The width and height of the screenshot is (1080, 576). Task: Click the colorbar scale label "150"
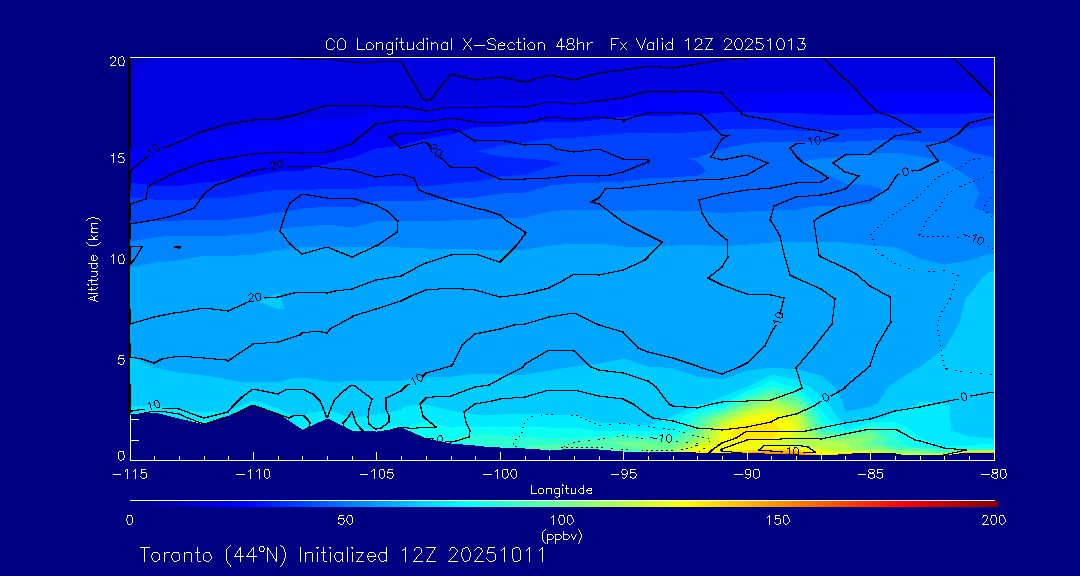point(778,521)
